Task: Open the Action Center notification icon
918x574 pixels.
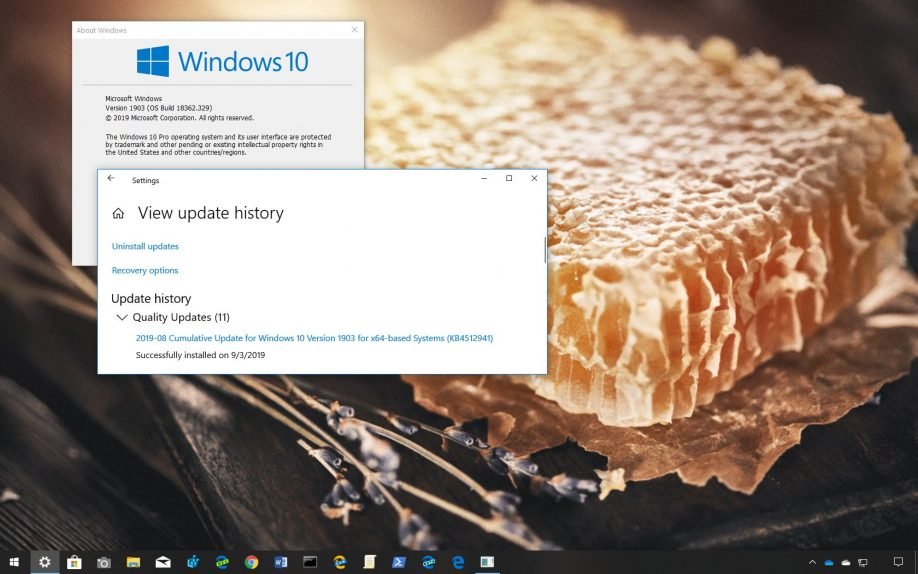Action: [x=900, y=562]
